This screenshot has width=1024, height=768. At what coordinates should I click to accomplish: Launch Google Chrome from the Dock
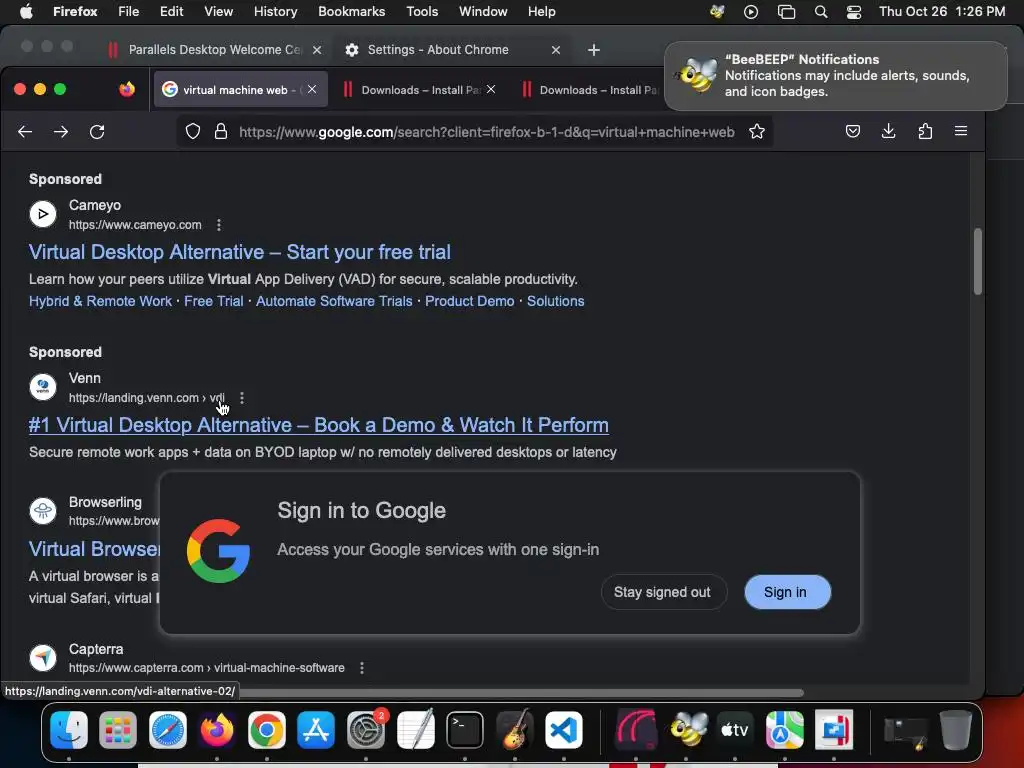tap(266, 729)
